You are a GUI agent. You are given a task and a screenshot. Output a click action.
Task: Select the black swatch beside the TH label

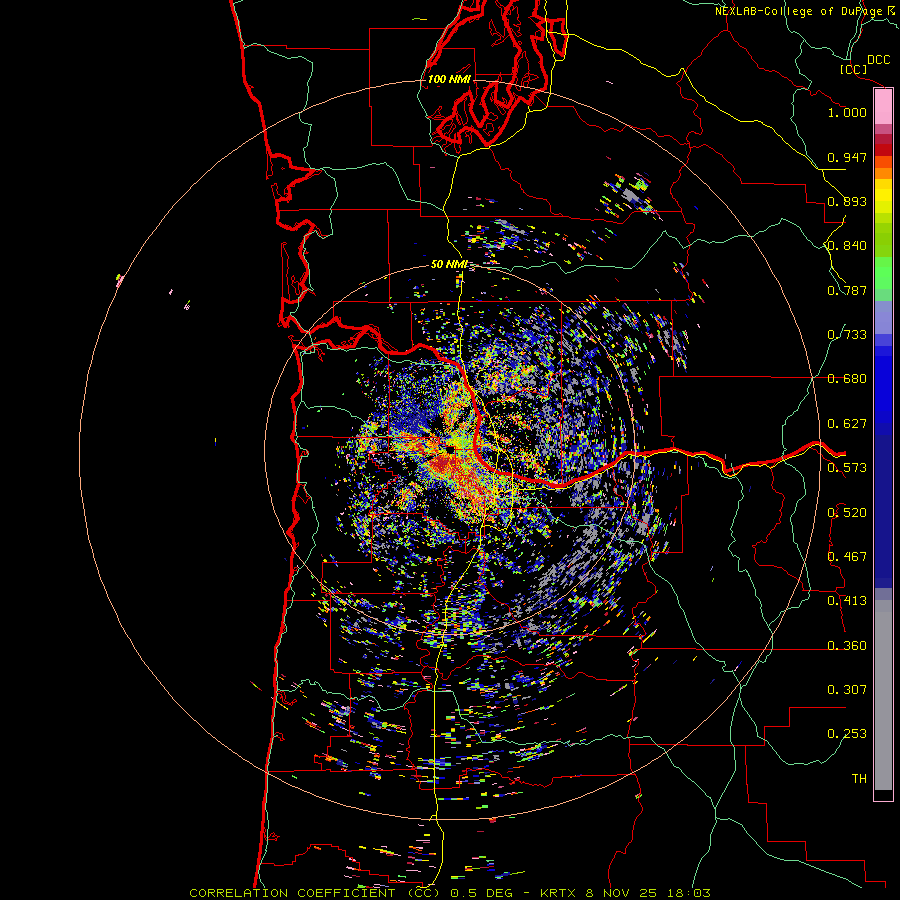pos(883,794)
